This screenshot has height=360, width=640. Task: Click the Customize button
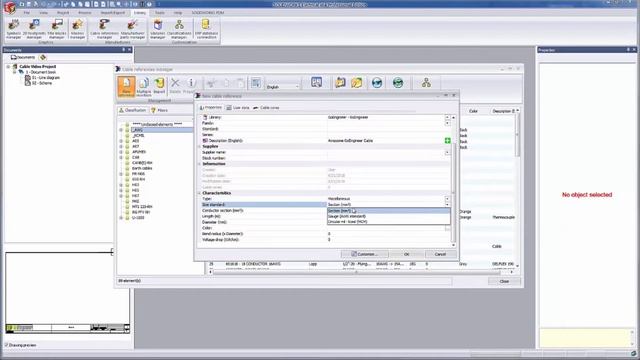pyautogui.click(x=364, y=254)
